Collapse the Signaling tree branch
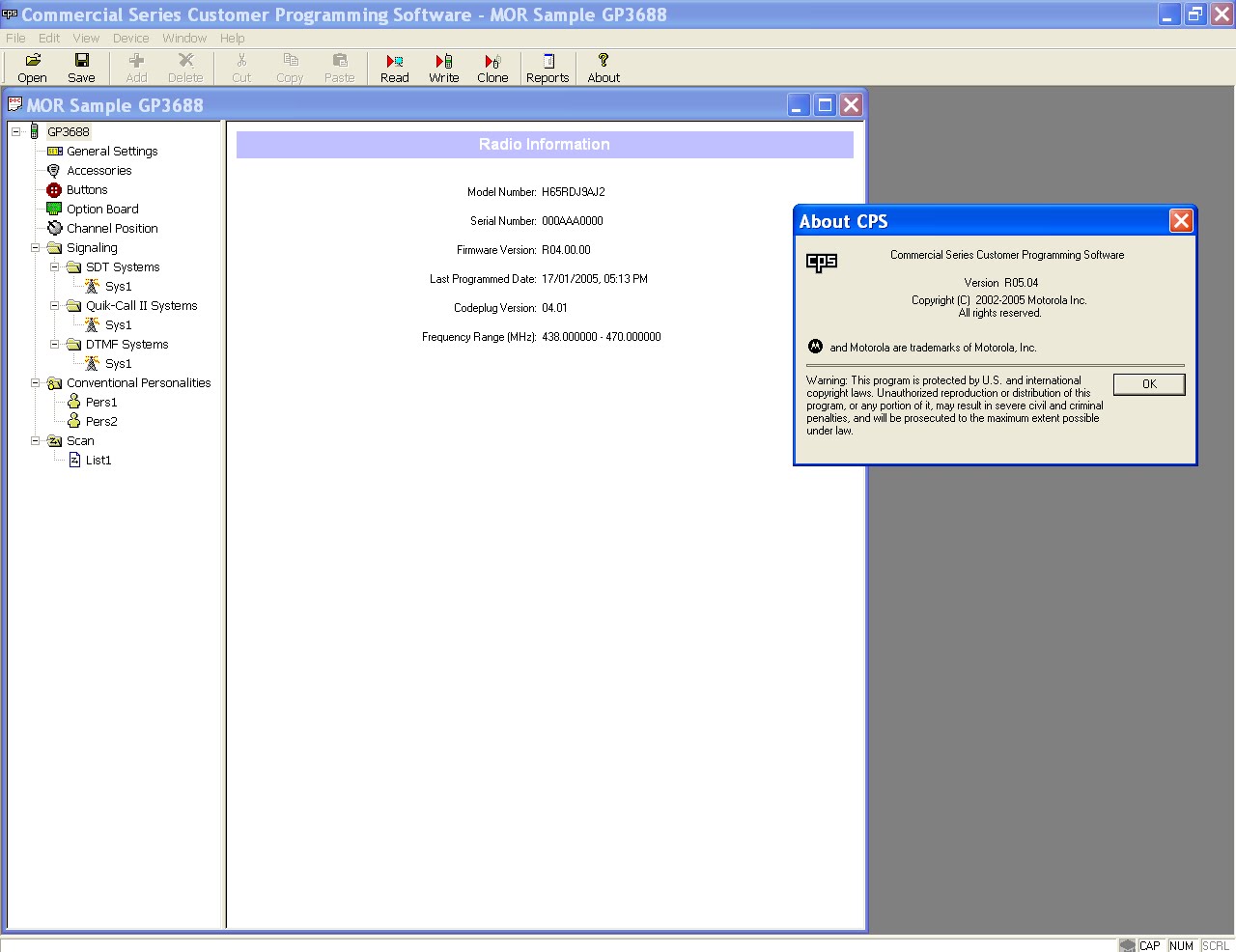This screenshot has width=1236, height=952. pos(35,247)
